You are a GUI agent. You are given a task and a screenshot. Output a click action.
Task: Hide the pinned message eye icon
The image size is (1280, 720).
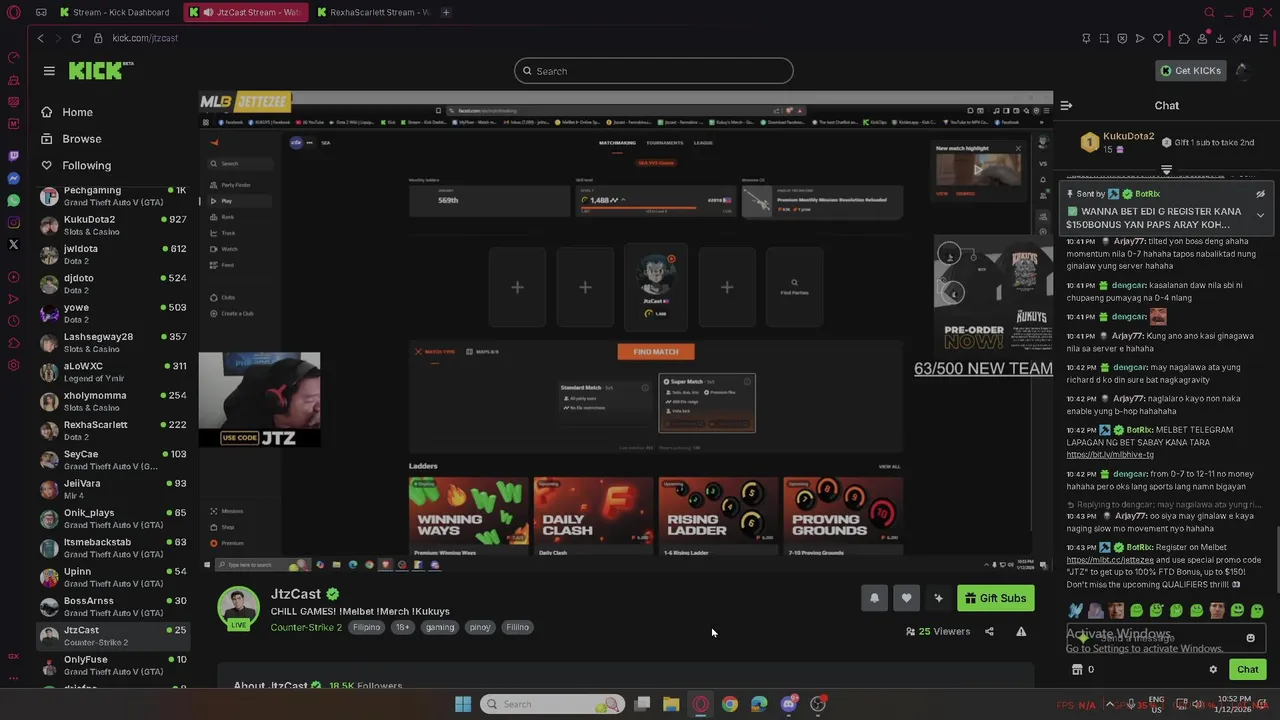pos(1260,194)
